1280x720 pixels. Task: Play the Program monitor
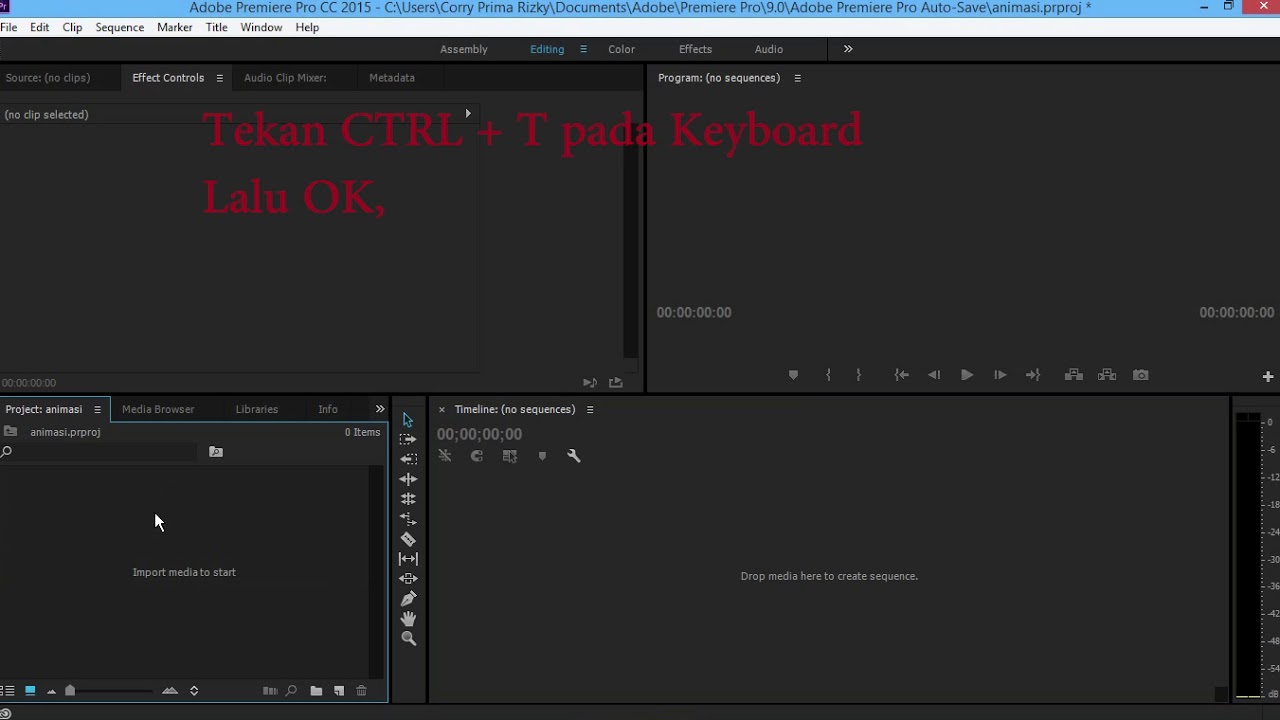click(x=967, y=375)
